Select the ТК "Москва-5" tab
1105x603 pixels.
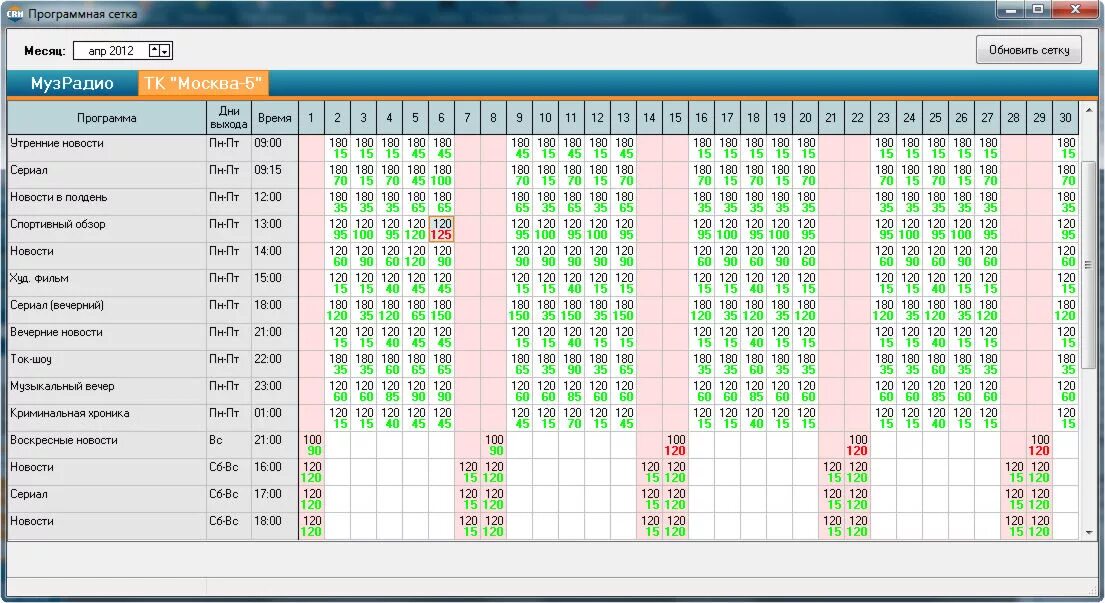[x=204, y=83]
